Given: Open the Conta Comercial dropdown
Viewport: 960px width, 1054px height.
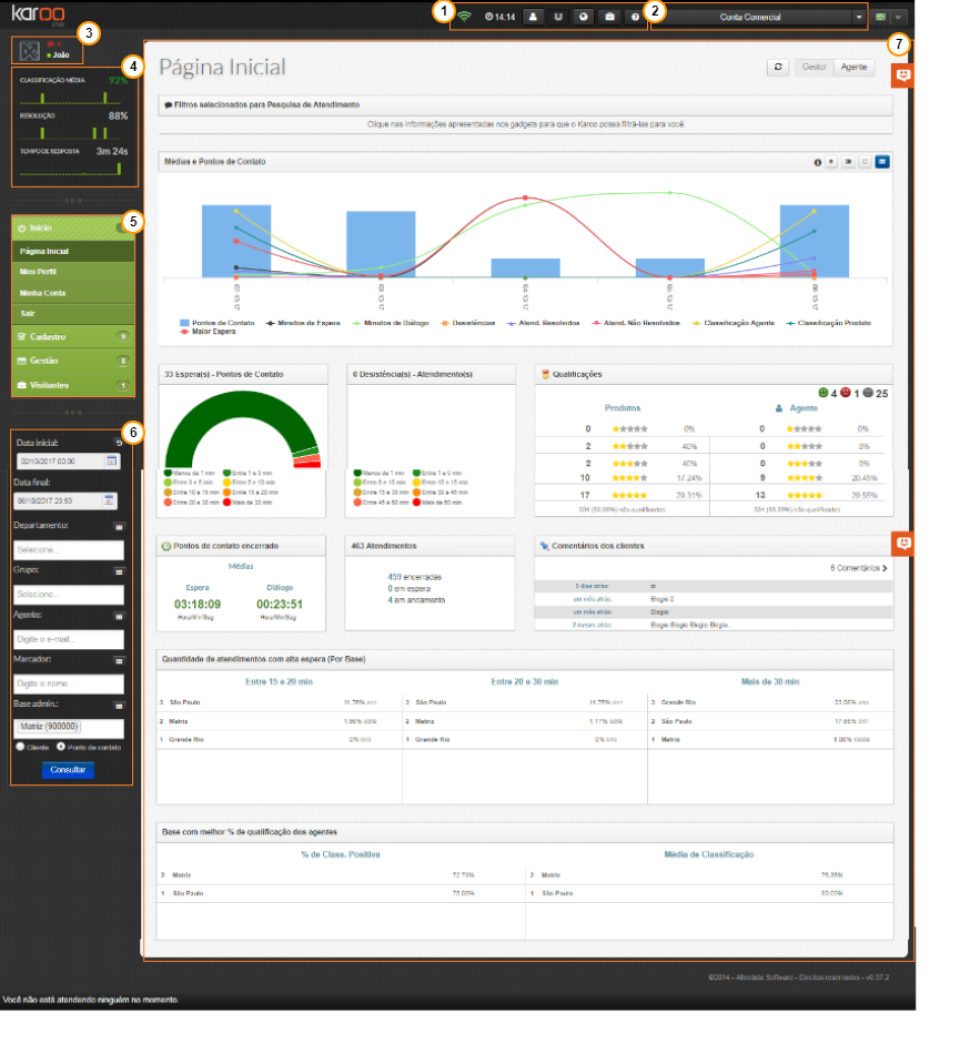Looking at the screenshot, I should [760, 17].
